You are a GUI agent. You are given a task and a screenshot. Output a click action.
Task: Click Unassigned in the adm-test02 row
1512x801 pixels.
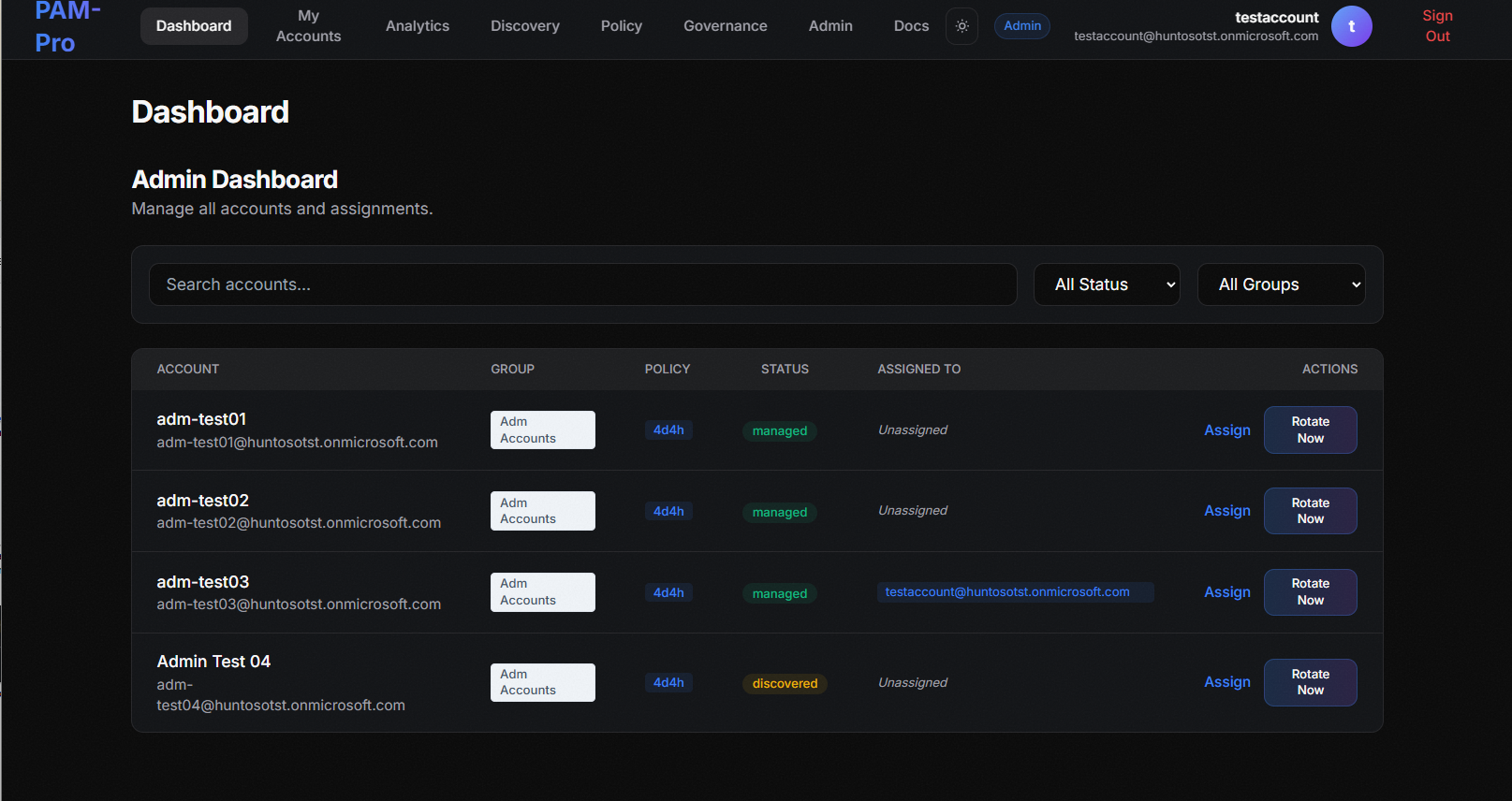point(913,511)
